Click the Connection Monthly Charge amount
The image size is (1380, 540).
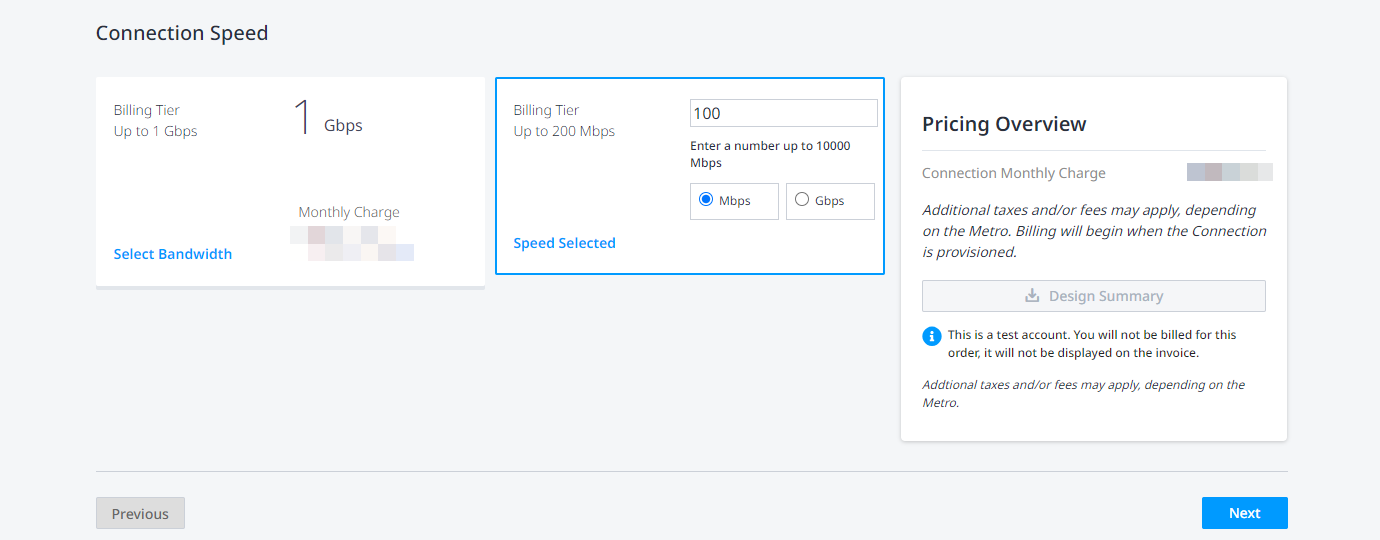1229,172
